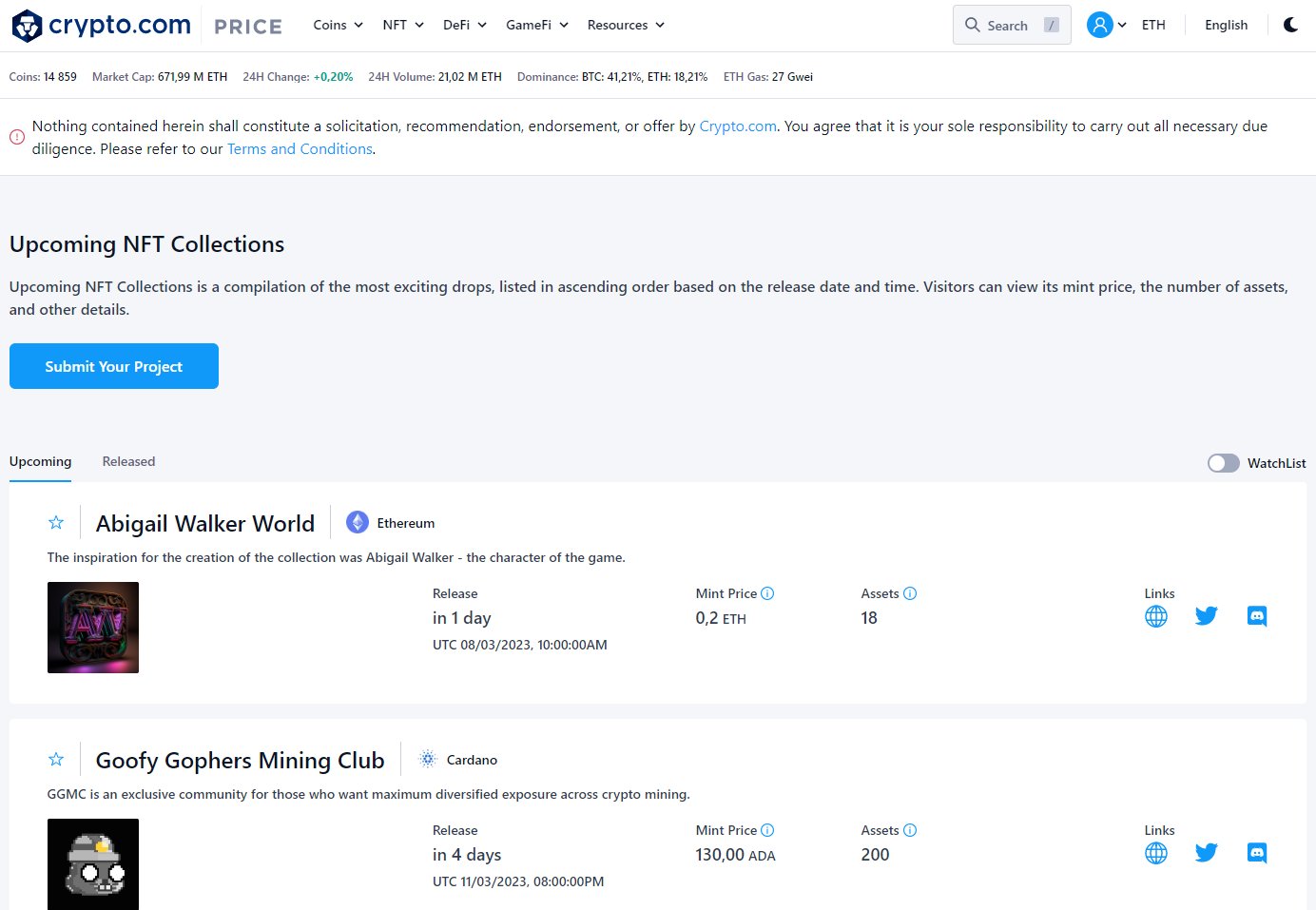Open Goofy Gophers Mining Club collection title
1316x910 pixels.
(241, 760)
